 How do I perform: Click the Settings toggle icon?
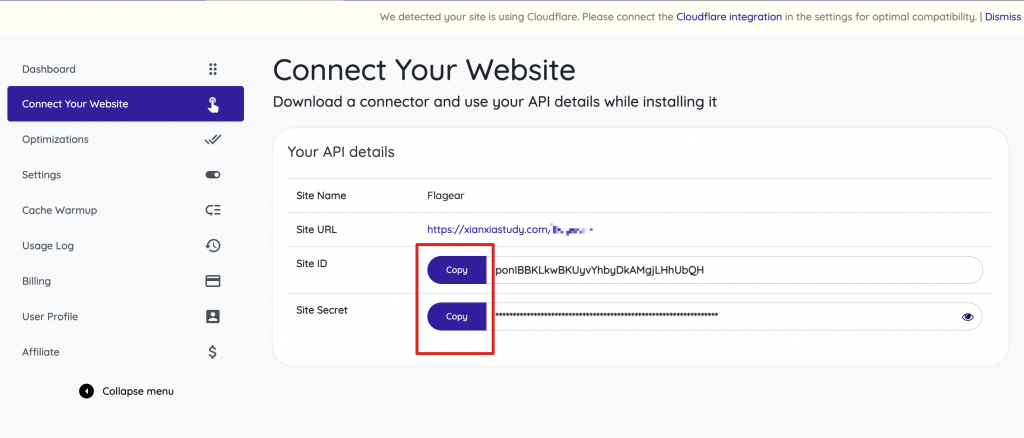tap(213, 175)
